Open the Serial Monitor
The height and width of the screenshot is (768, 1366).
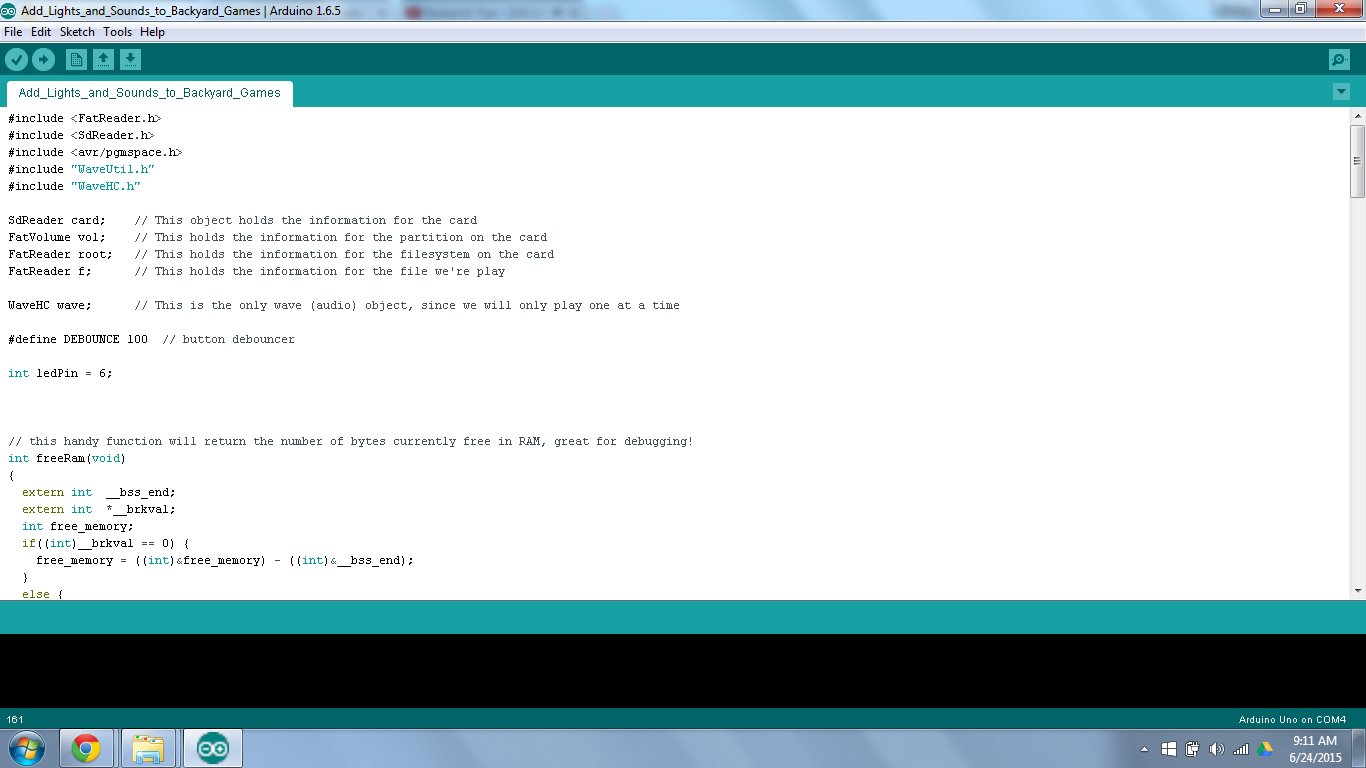coord(1339,60)
